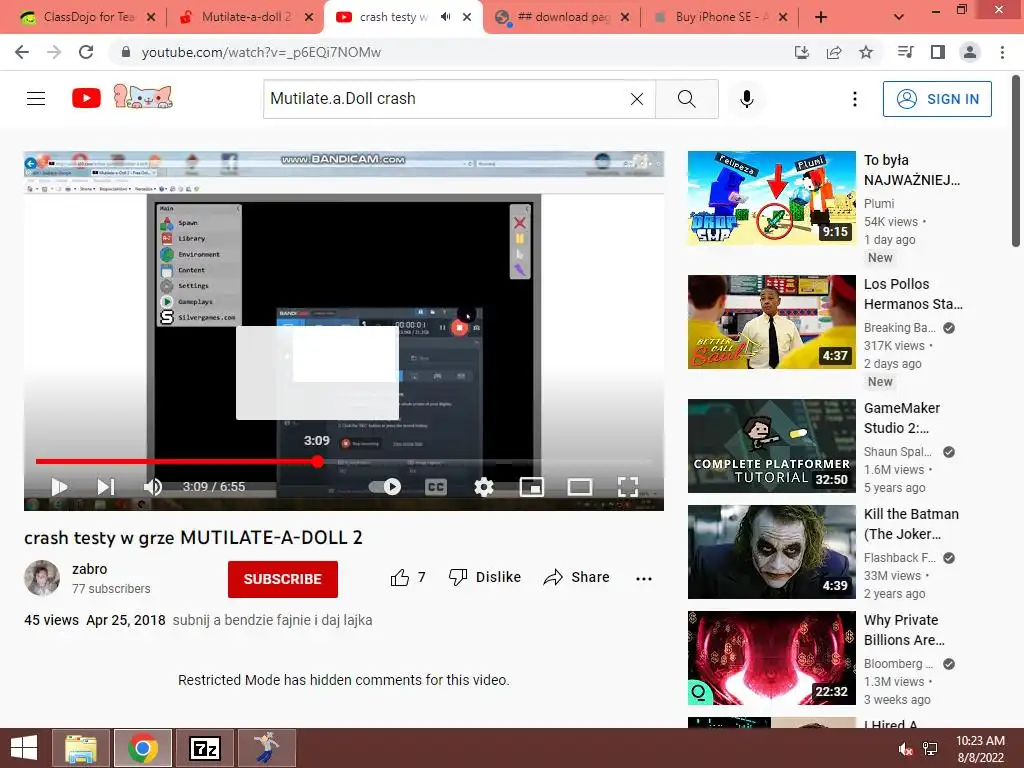Open 7-Zip from the taskbar
This screenshot has height=768, width=1024.
point(205,748)
